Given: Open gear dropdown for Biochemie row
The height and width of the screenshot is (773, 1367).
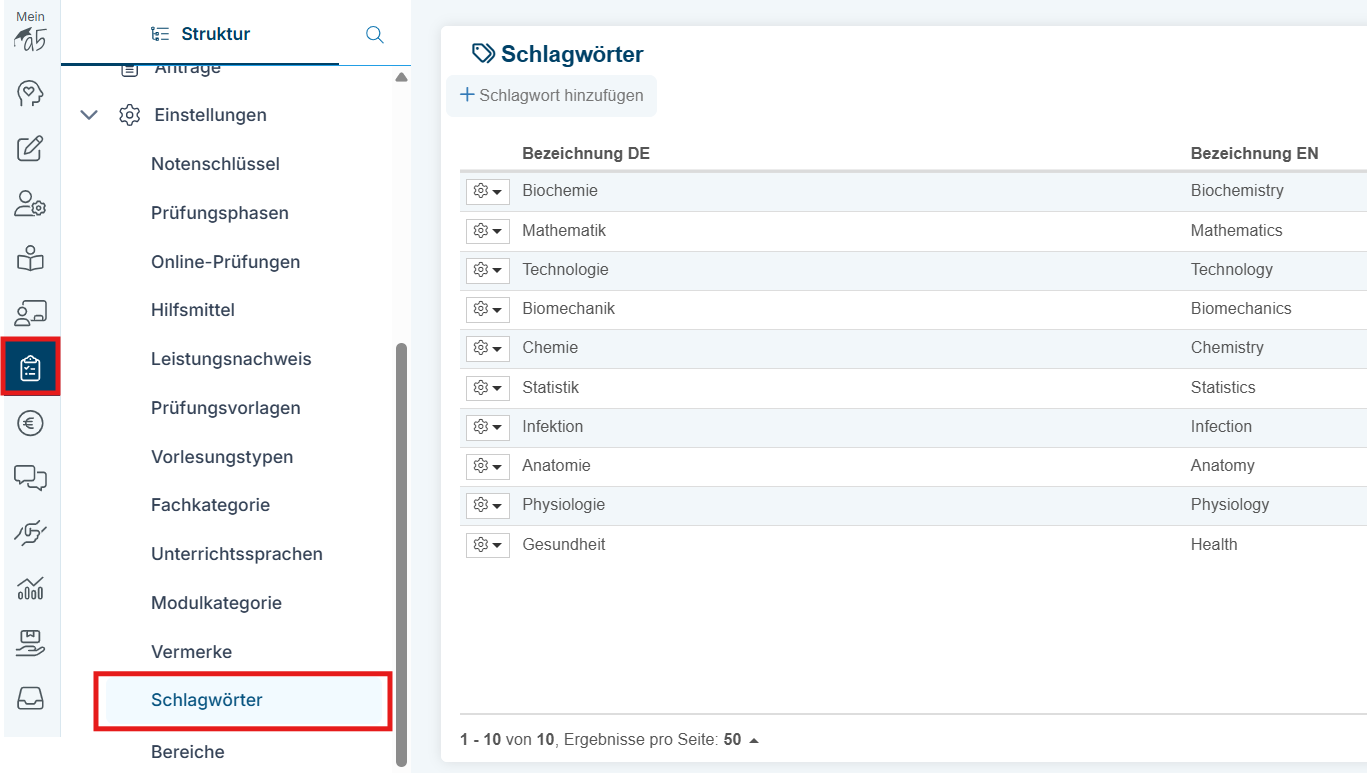Looking at the screenshot, I should click(x=487, y=191).
